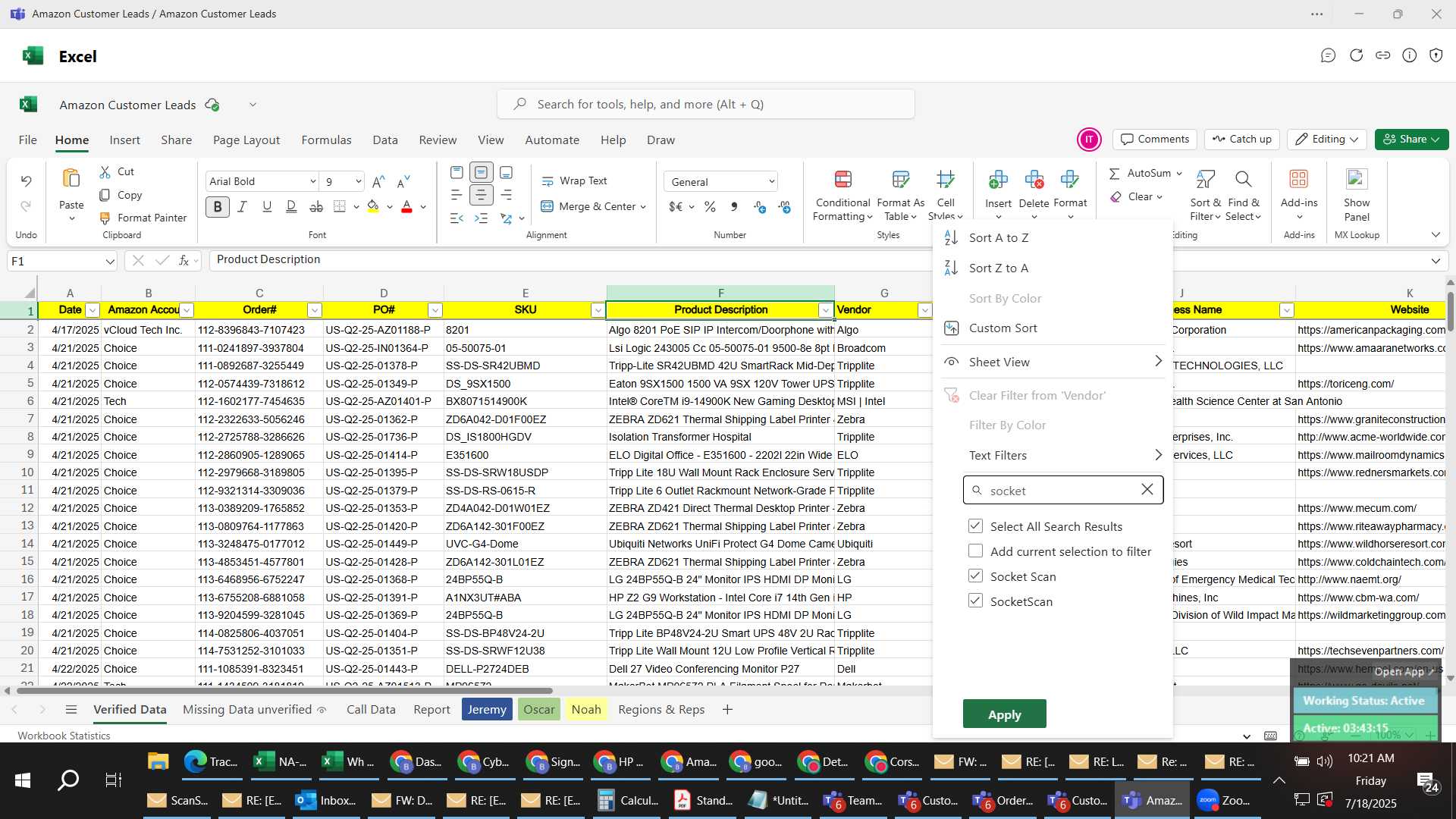Click AutoSum
Image resolution: width=1456 pixels, height=819 pixels.
pos(1145,173)
